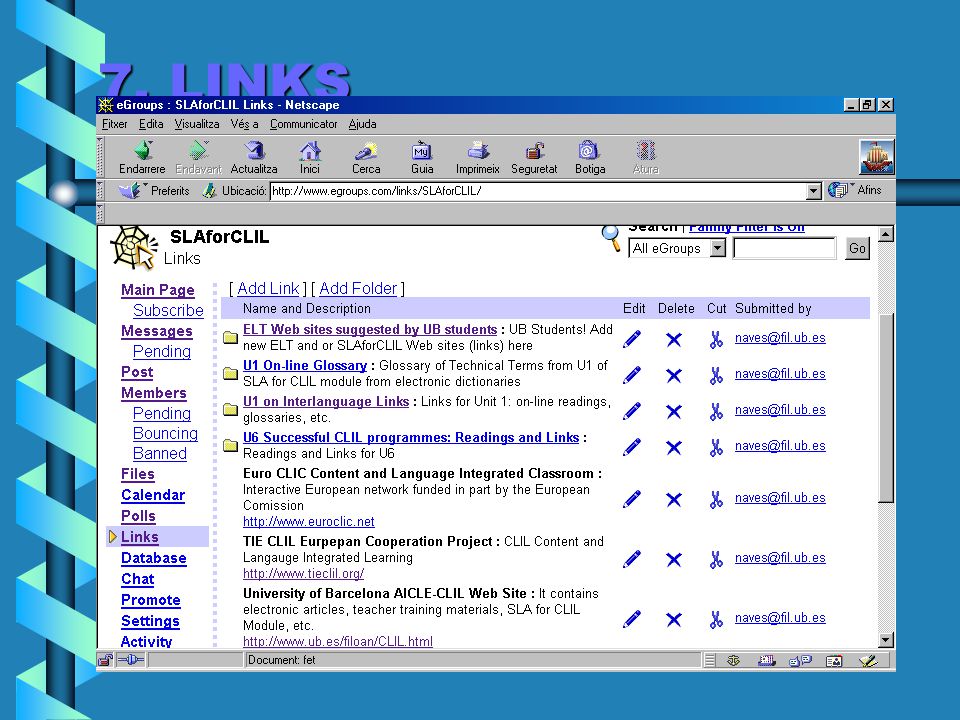Edit pencil for ELT Web sites folder

point(632,339)
